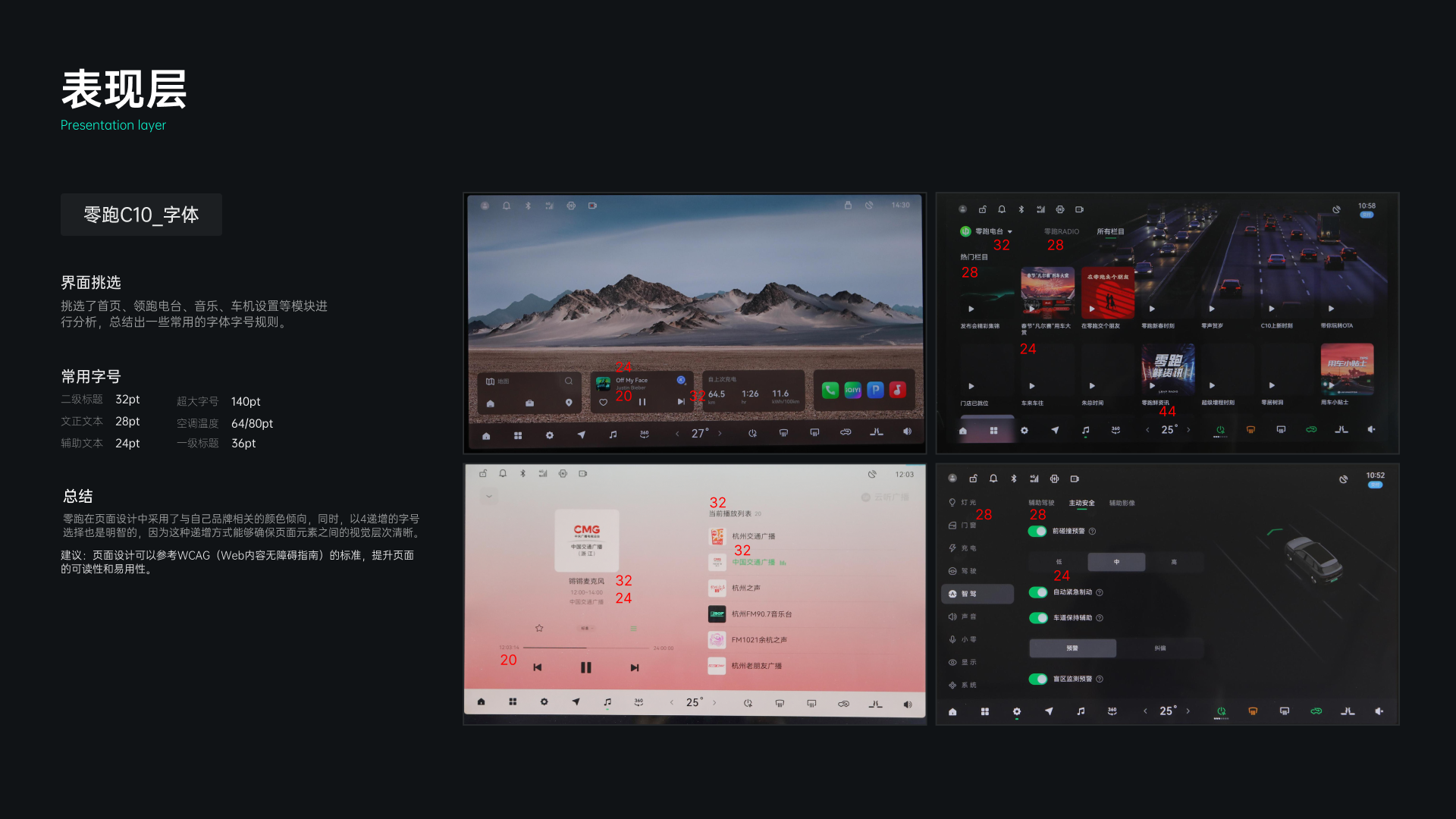Choose 纠偏 lane keeping mode
This screenshot has width=1456, height=819.
[x=1159, y=648]
